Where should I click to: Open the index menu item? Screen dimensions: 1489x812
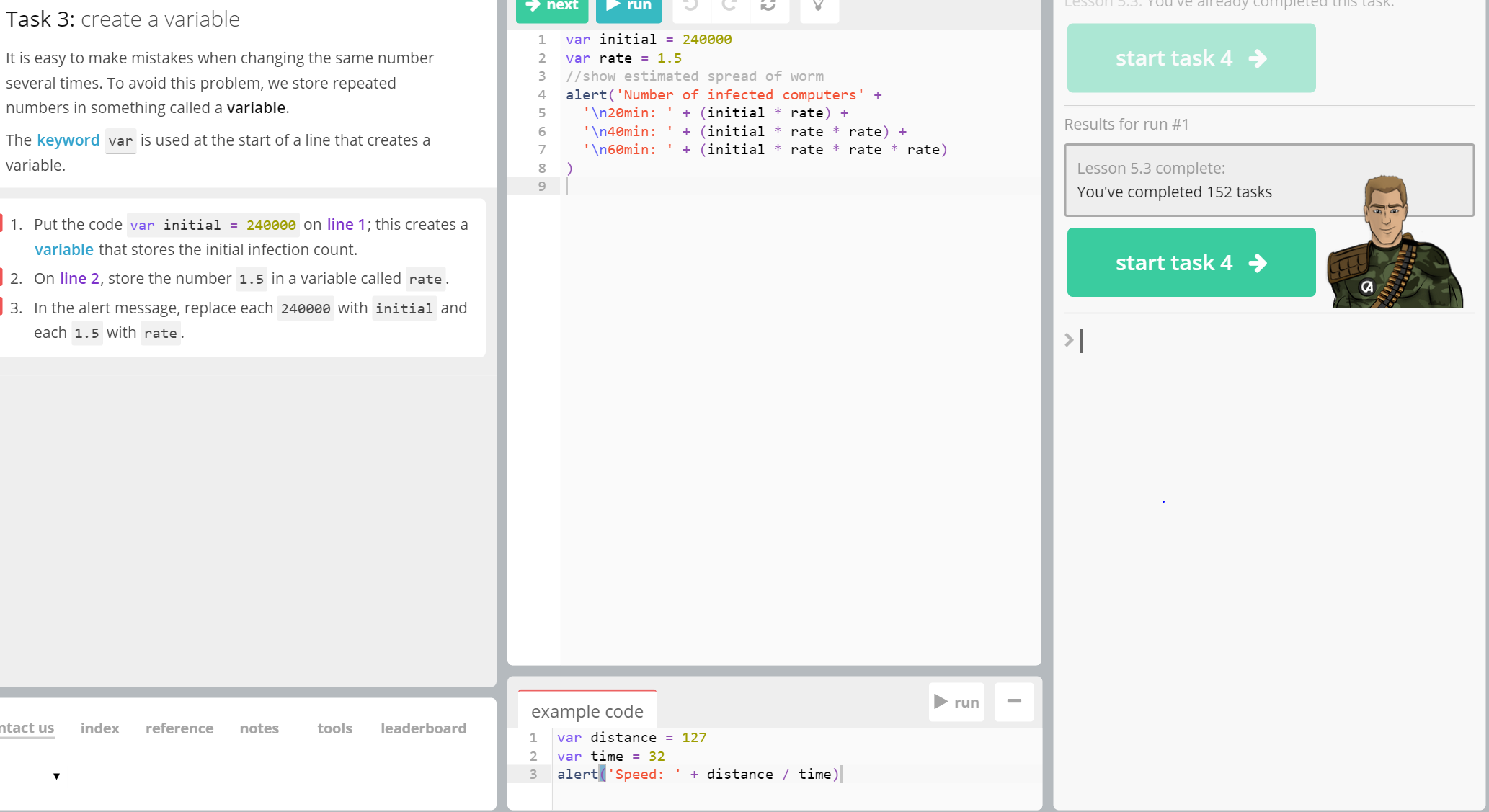pos(100,728)
